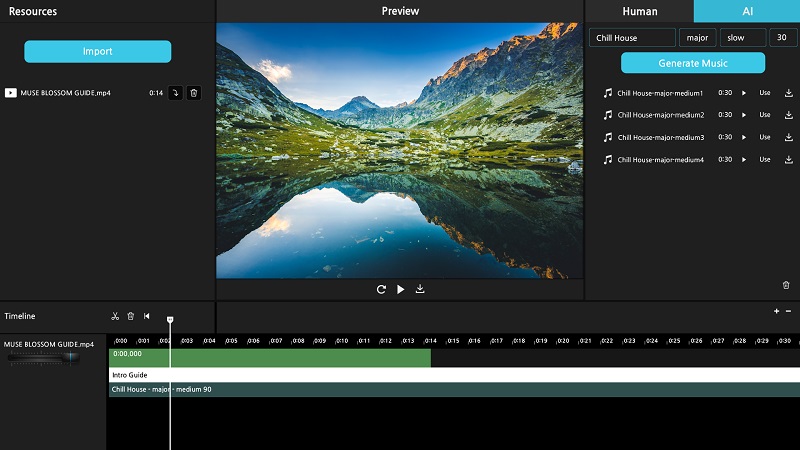Jump to start using skip-back icon
800x450 pixels.
tap(147, 316)
